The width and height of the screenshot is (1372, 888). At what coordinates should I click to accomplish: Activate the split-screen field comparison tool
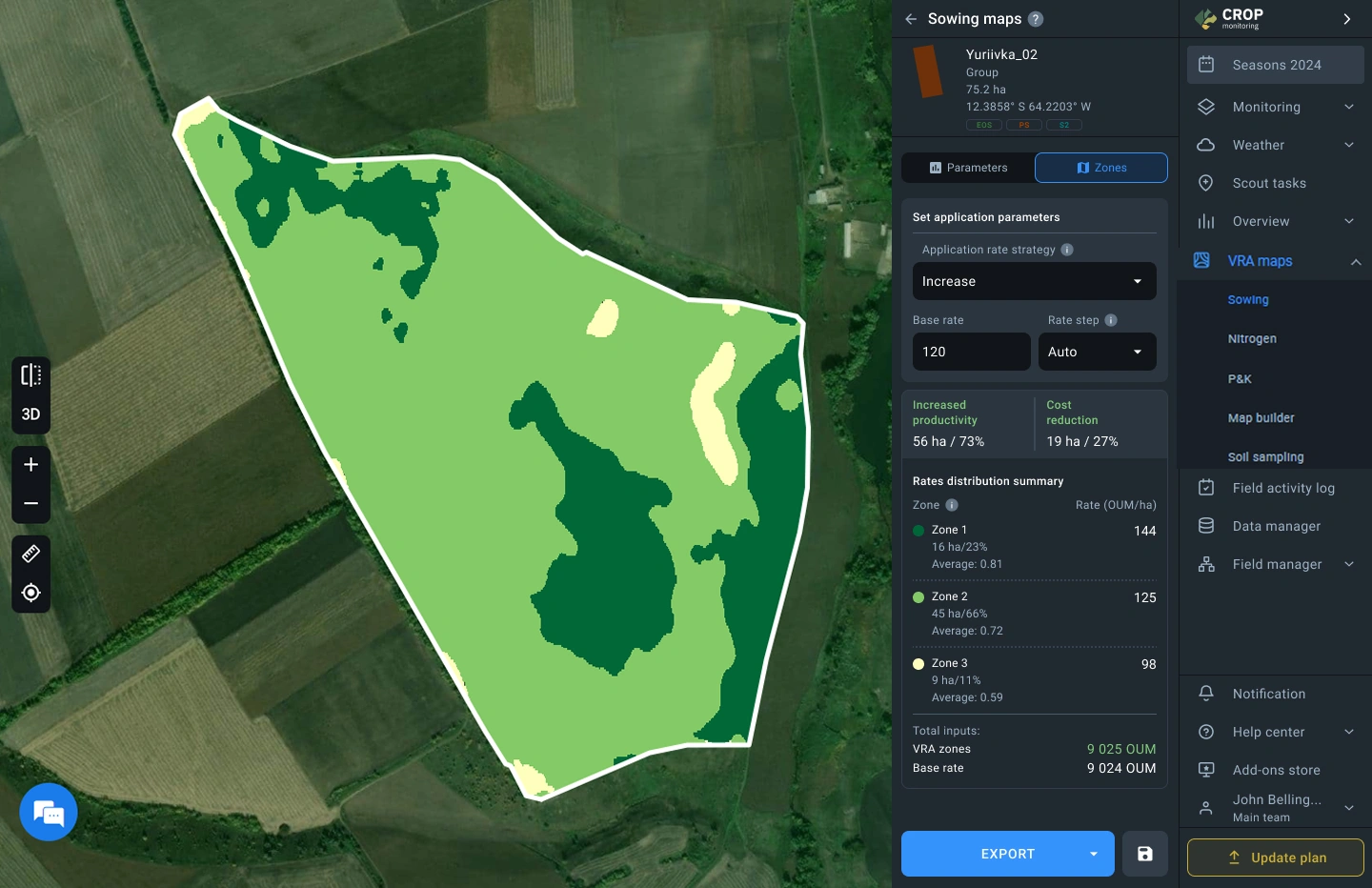point(30,374)
